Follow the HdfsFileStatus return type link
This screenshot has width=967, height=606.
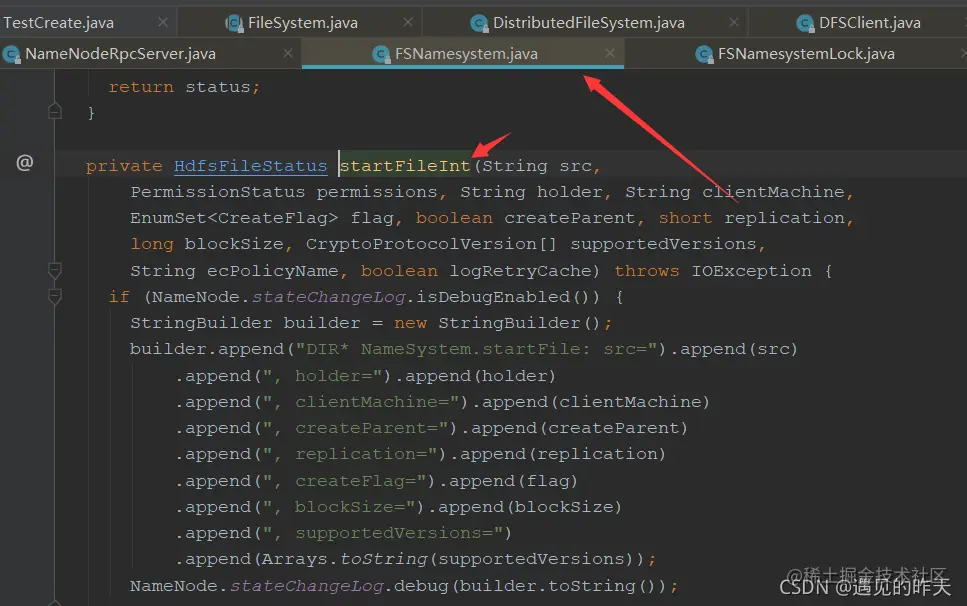tap(250, 166)
